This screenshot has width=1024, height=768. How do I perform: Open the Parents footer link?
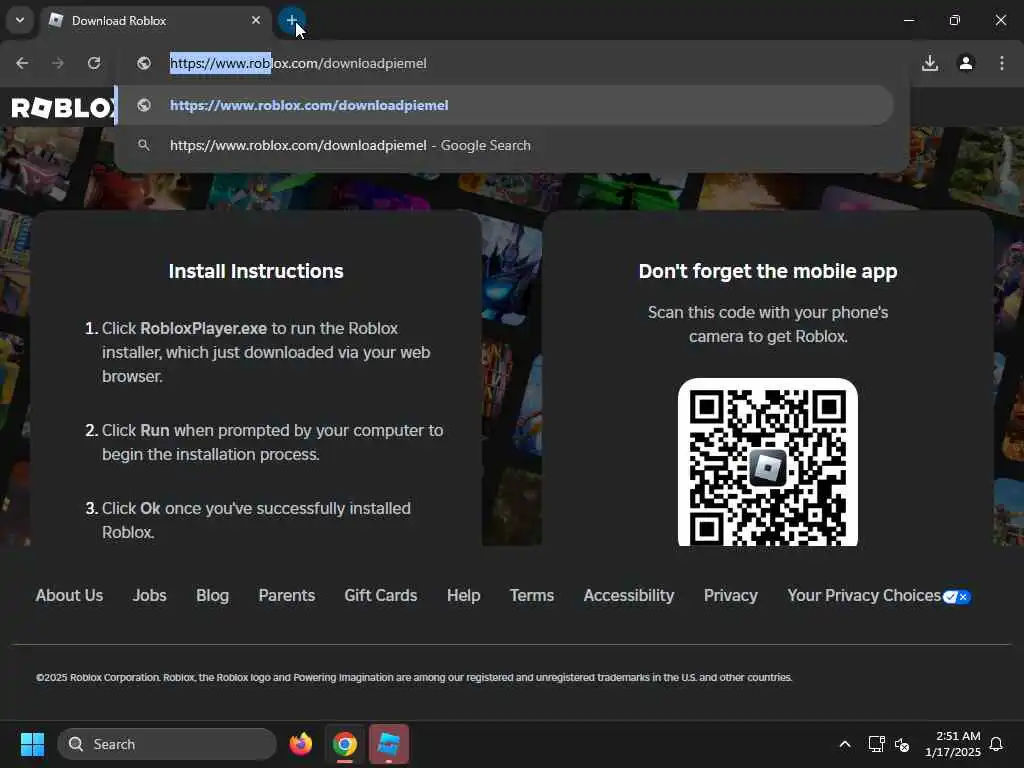[x=287, y=596]
